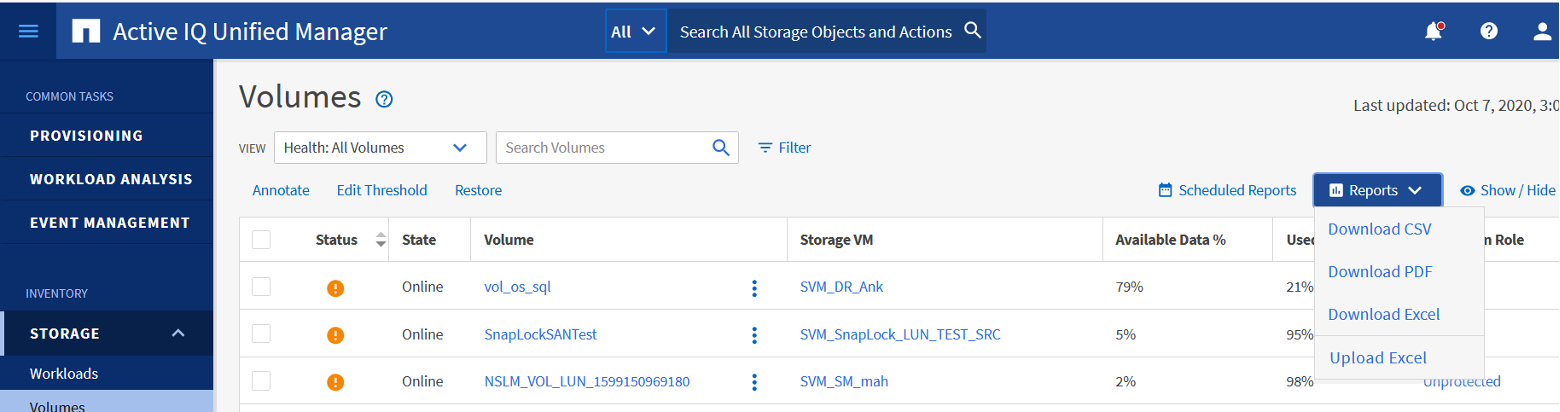Viewport: 1560px width, 412px height.
Task: Click the notifications bell icon
Action: [x=1433, y=31]
